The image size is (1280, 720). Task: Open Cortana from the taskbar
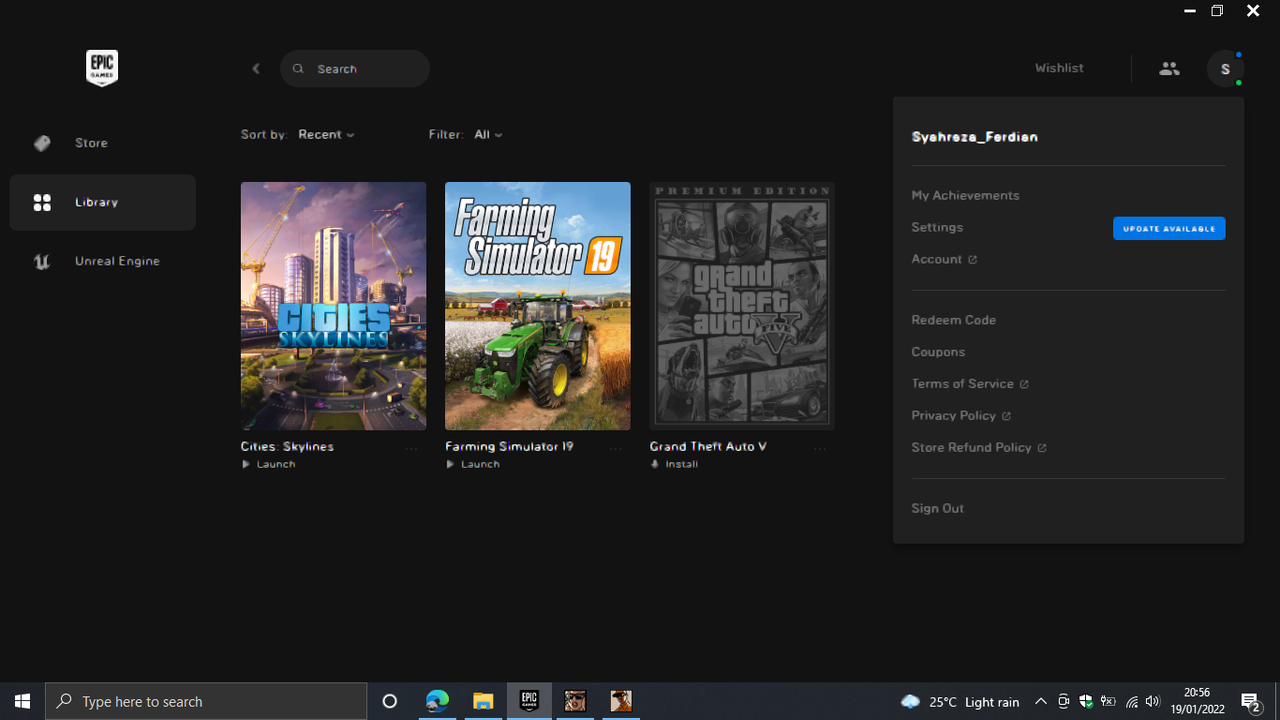tap(390, 701)
